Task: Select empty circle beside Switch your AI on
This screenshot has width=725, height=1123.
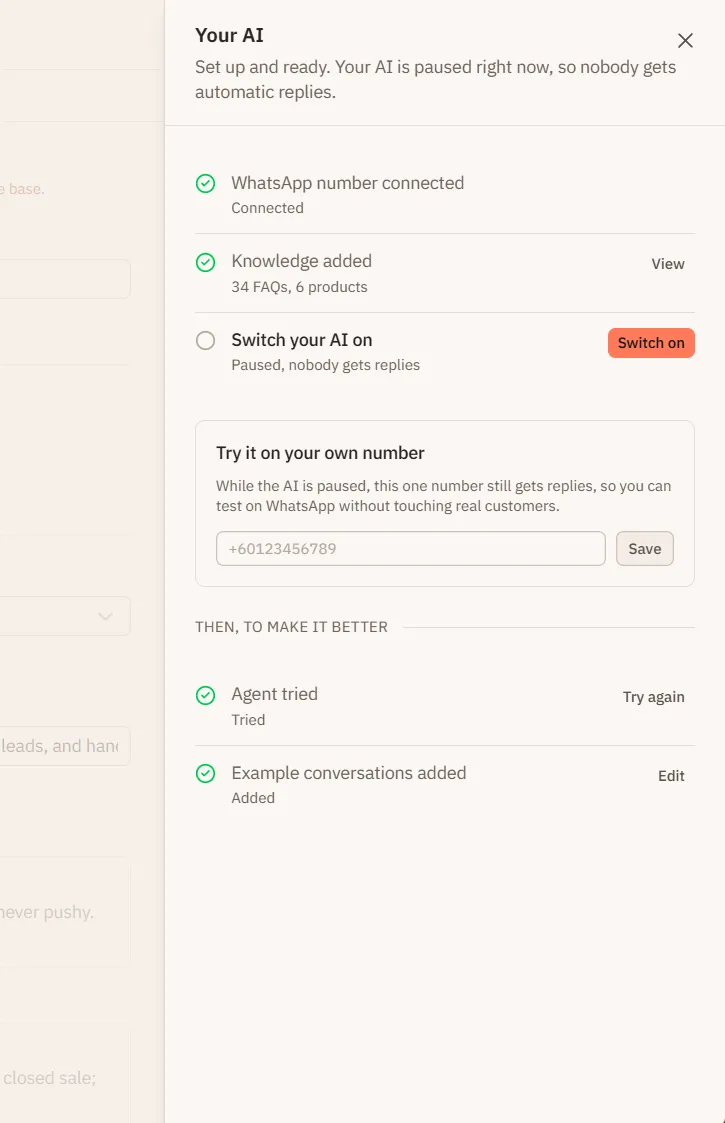Action: [206, 340]
